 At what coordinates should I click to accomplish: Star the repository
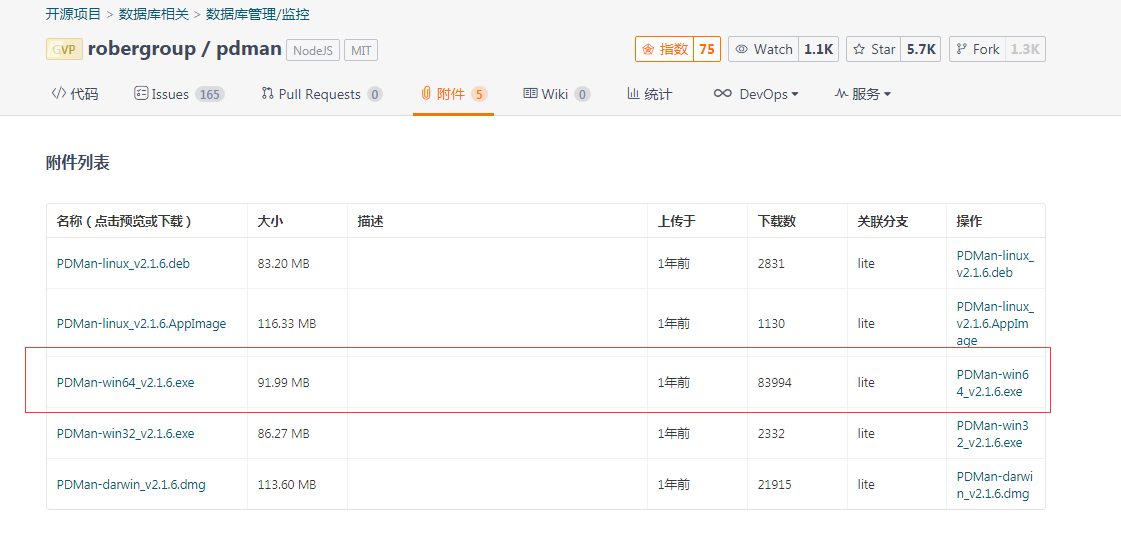click(874, 49)
